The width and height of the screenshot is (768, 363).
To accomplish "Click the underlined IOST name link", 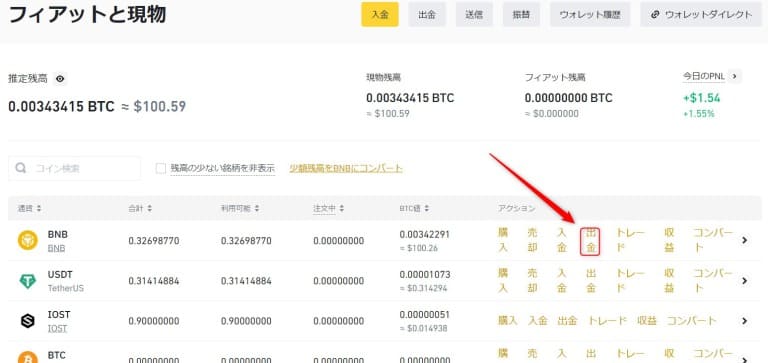I will (58, 328).
